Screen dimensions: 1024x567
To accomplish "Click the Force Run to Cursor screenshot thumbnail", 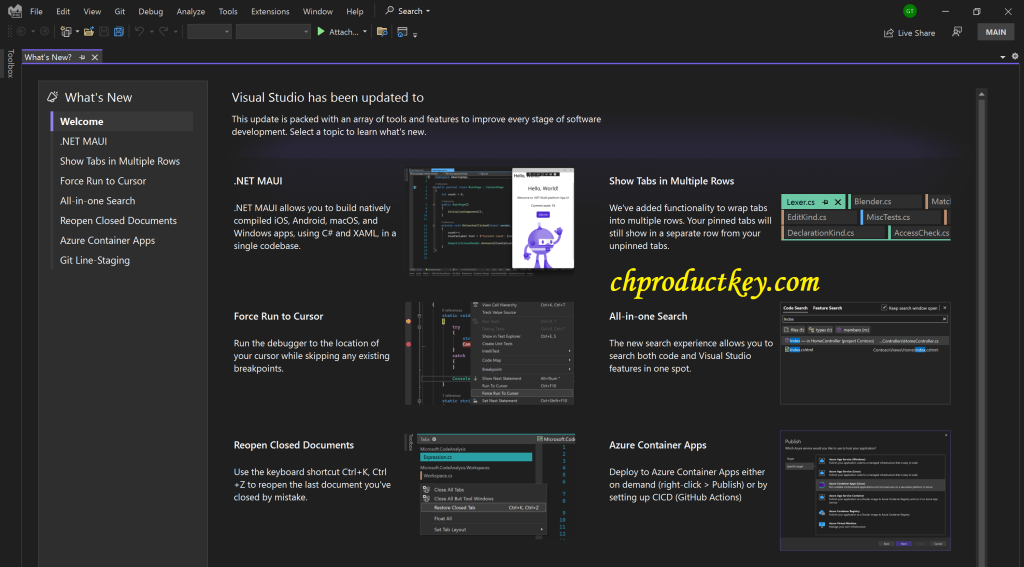I will 490,353.
